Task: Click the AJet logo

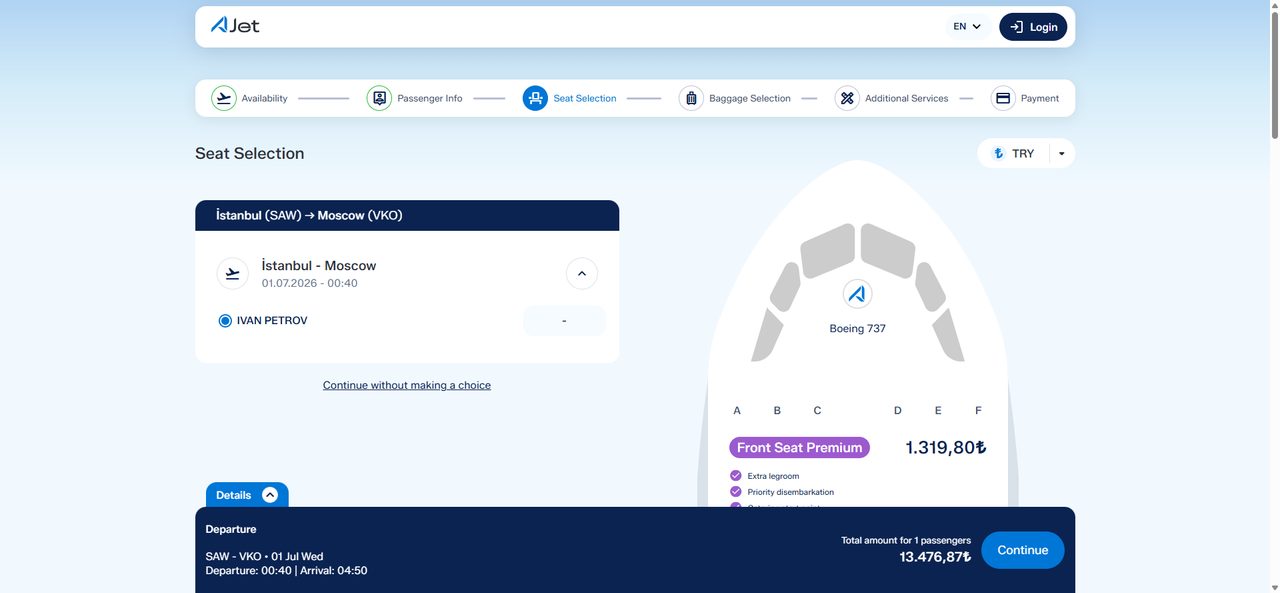Action: coord(235,25)
